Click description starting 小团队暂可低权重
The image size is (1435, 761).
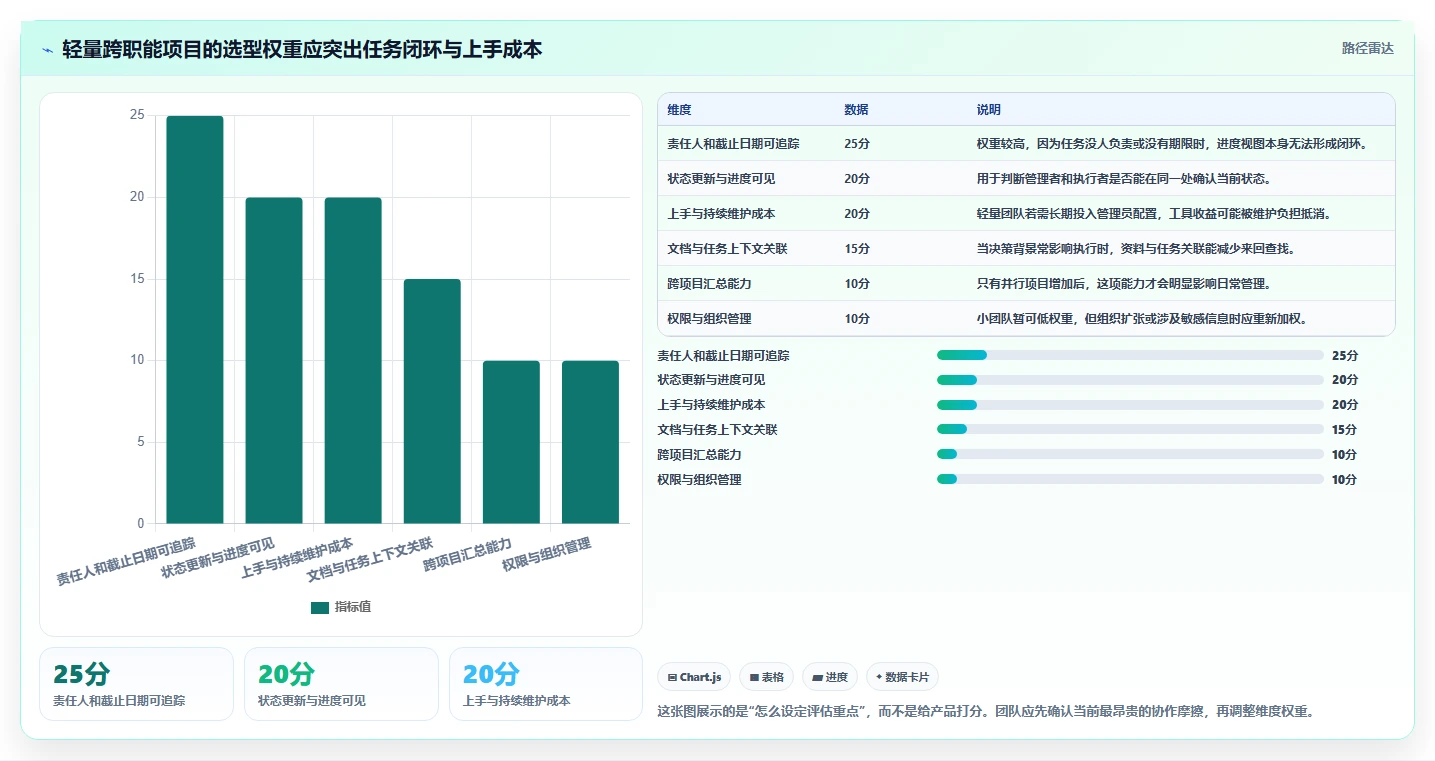(x=1143, y=319)
